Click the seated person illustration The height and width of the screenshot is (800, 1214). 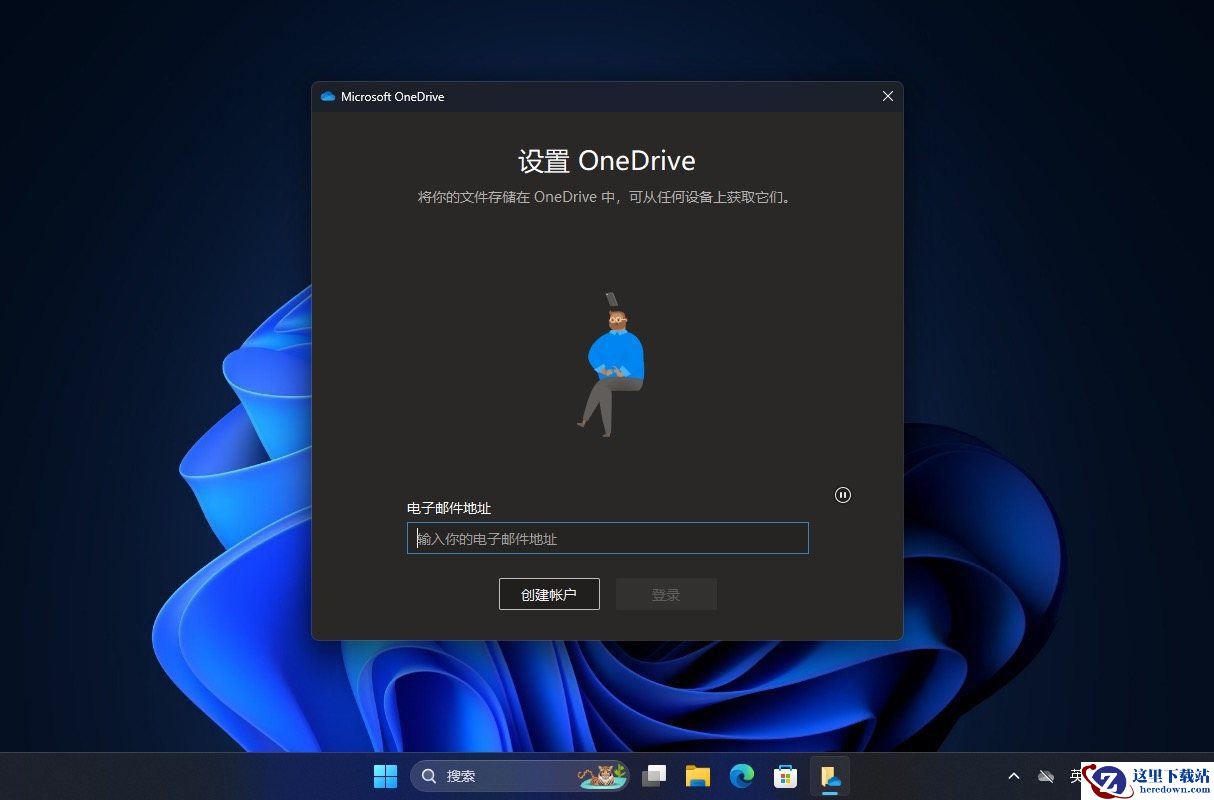(611, 365)
